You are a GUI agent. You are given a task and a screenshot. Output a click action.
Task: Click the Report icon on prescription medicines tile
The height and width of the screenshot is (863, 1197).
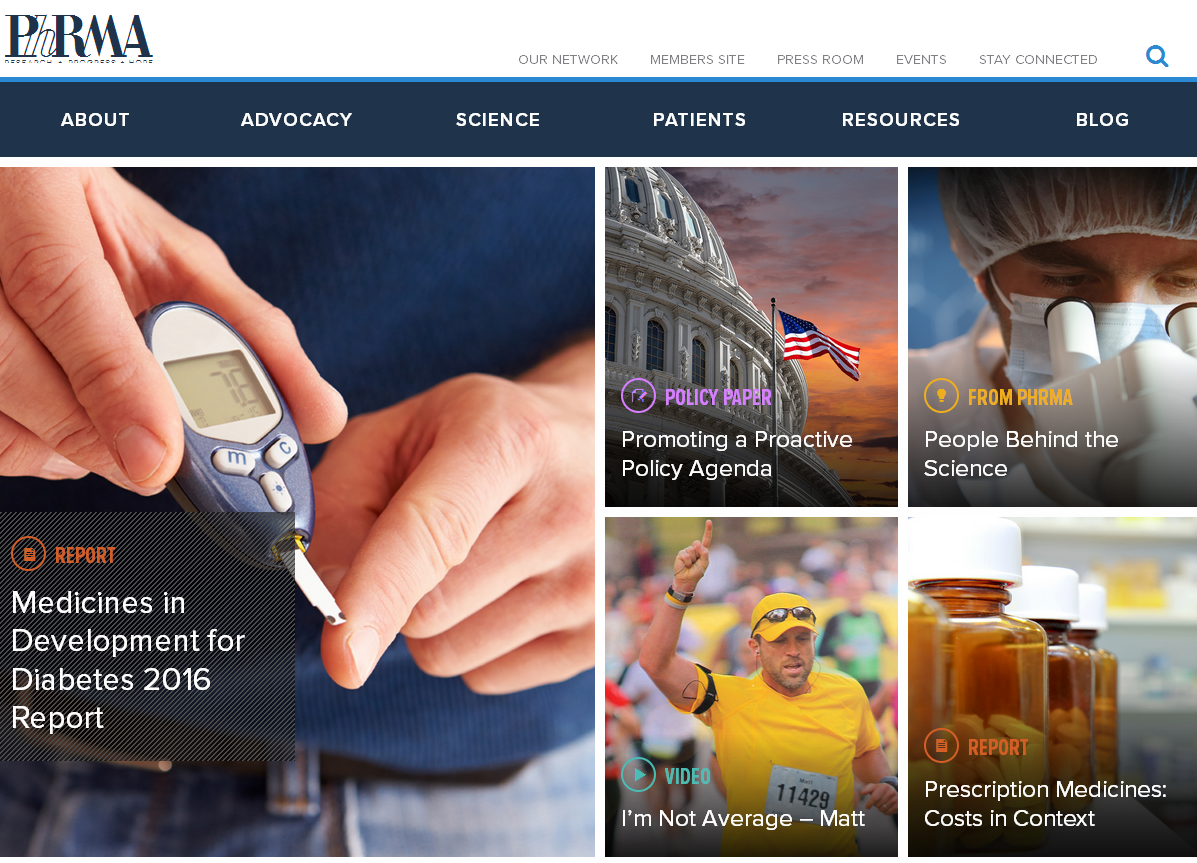click(x=941, y=745)
